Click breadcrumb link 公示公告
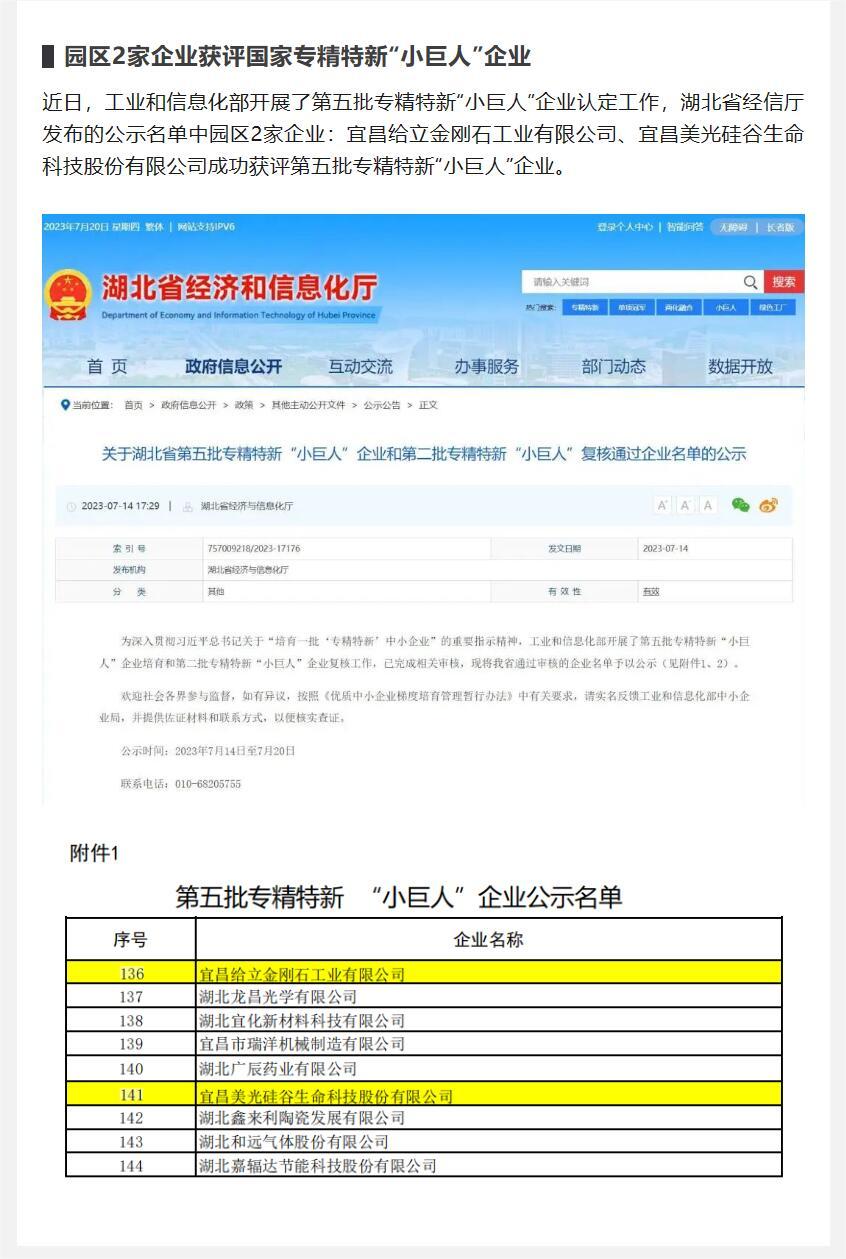The image size is (846, 1259). pyautogui.click(x=382, y=405)
